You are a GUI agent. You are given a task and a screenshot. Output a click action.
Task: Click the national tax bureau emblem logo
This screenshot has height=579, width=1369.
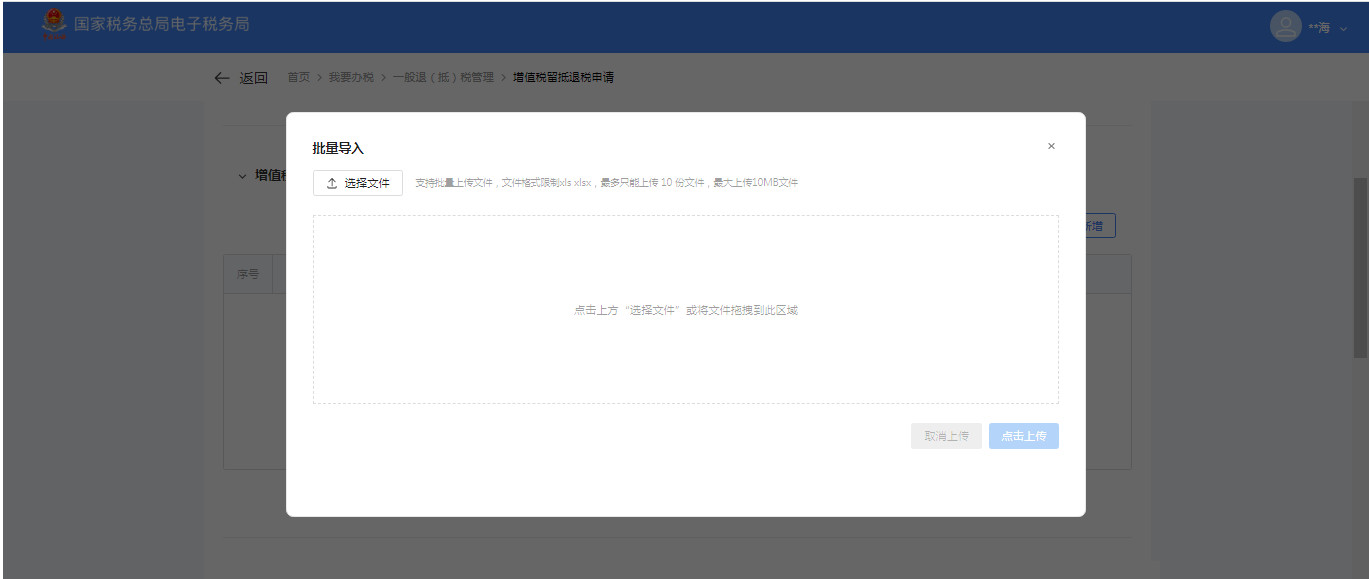point(54,25)
